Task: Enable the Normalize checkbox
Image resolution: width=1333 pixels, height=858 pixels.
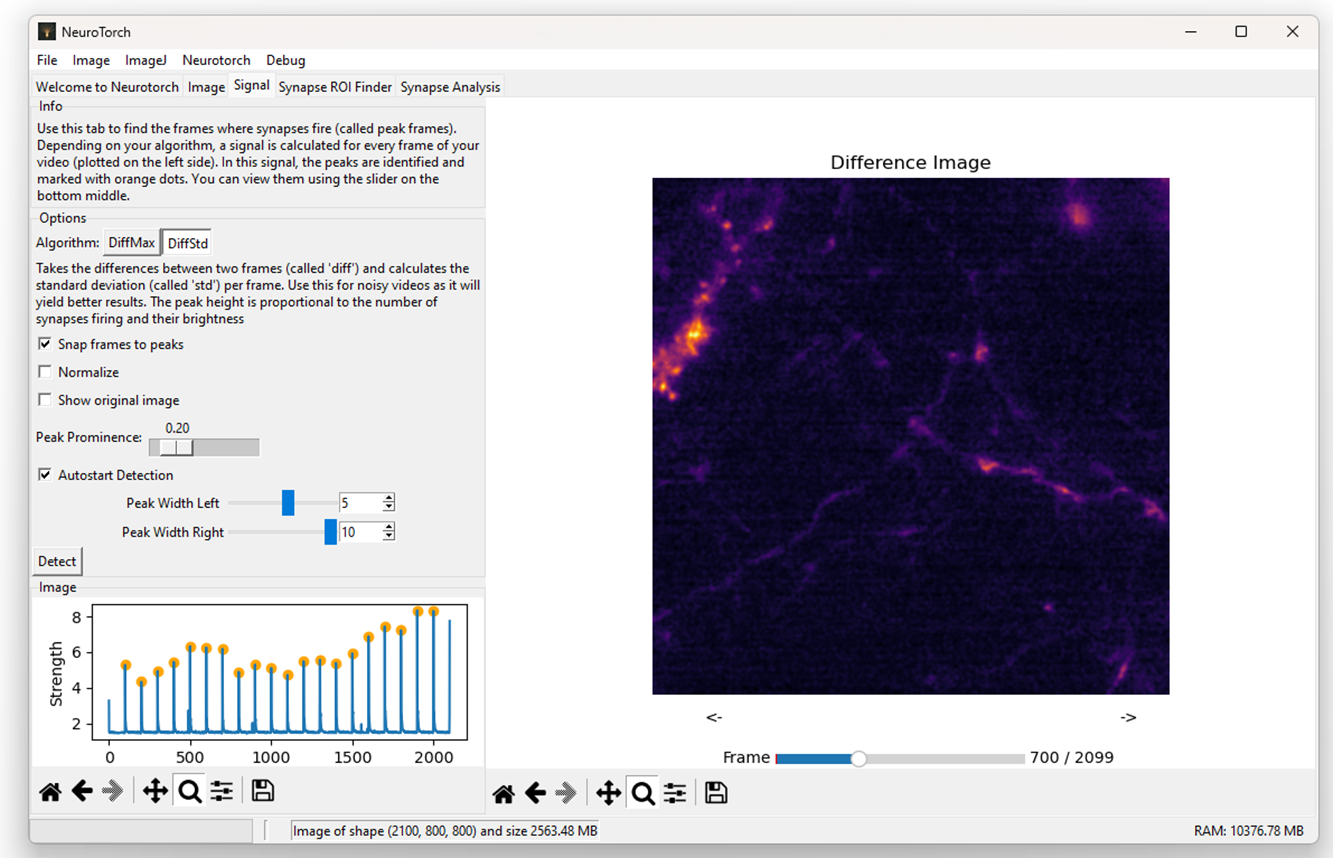Action: 45,372
